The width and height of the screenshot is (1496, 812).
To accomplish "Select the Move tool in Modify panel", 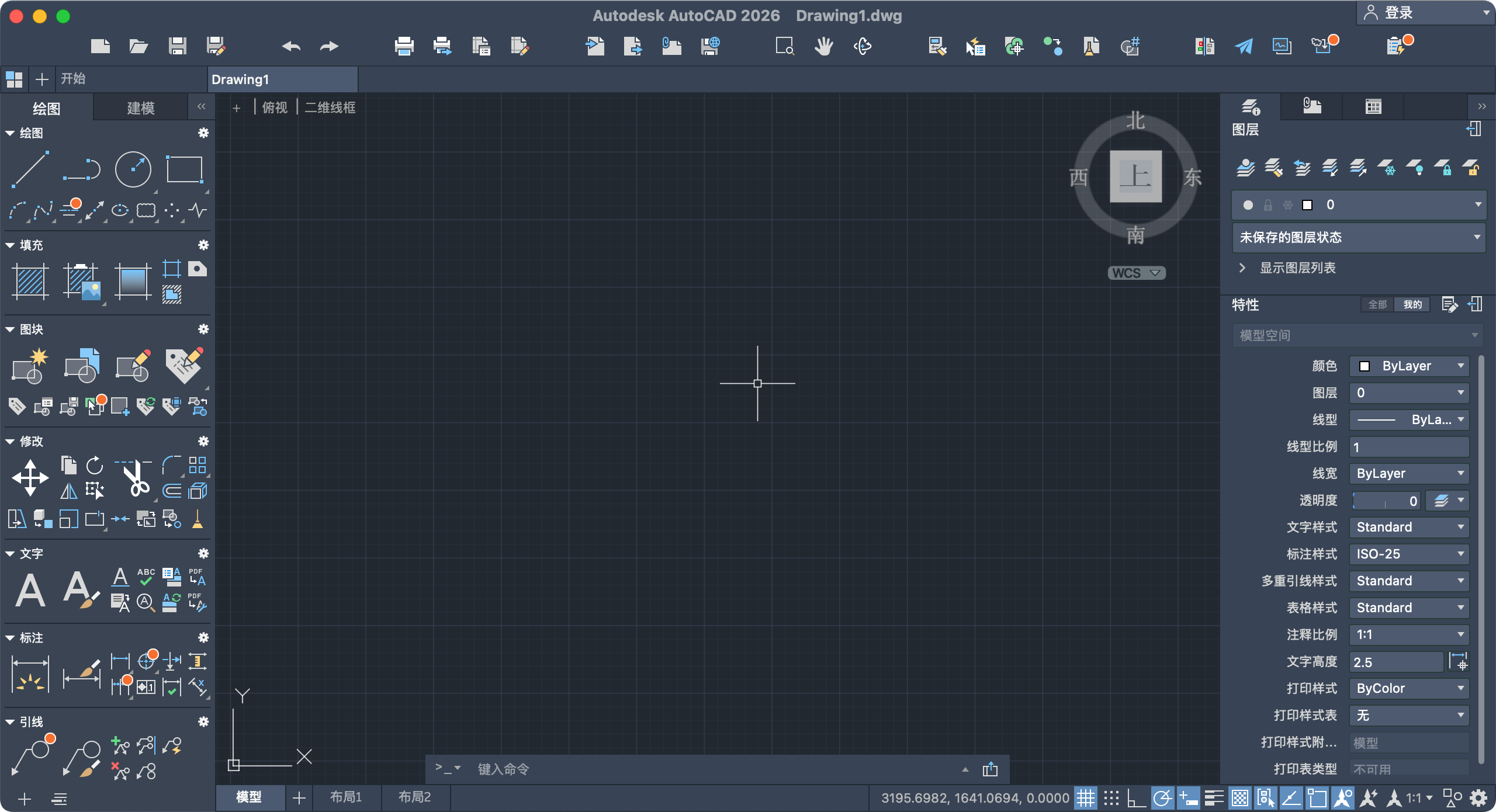I will pos(30,478).
